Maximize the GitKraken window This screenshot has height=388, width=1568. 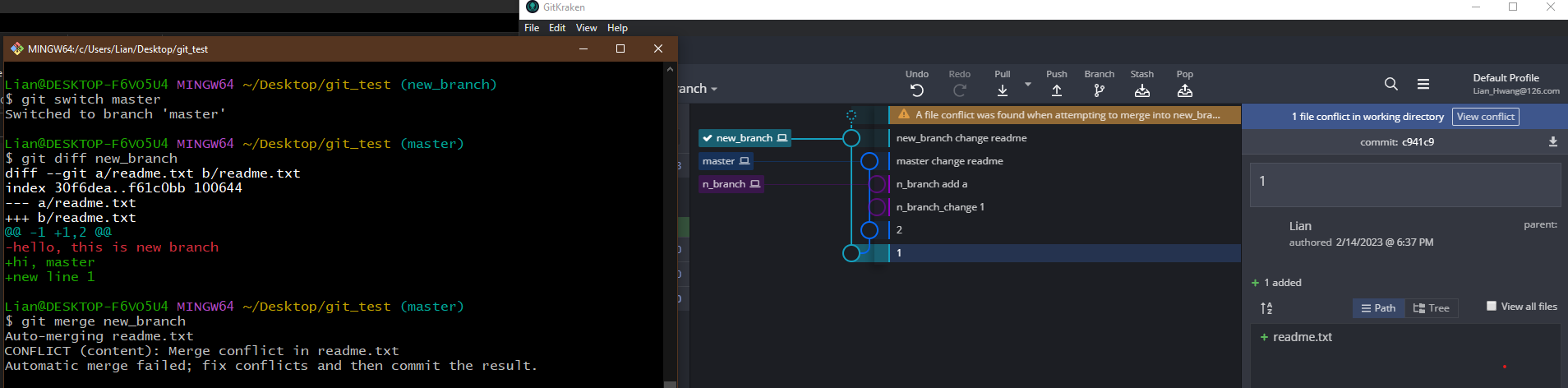(x=1513, y=7)
